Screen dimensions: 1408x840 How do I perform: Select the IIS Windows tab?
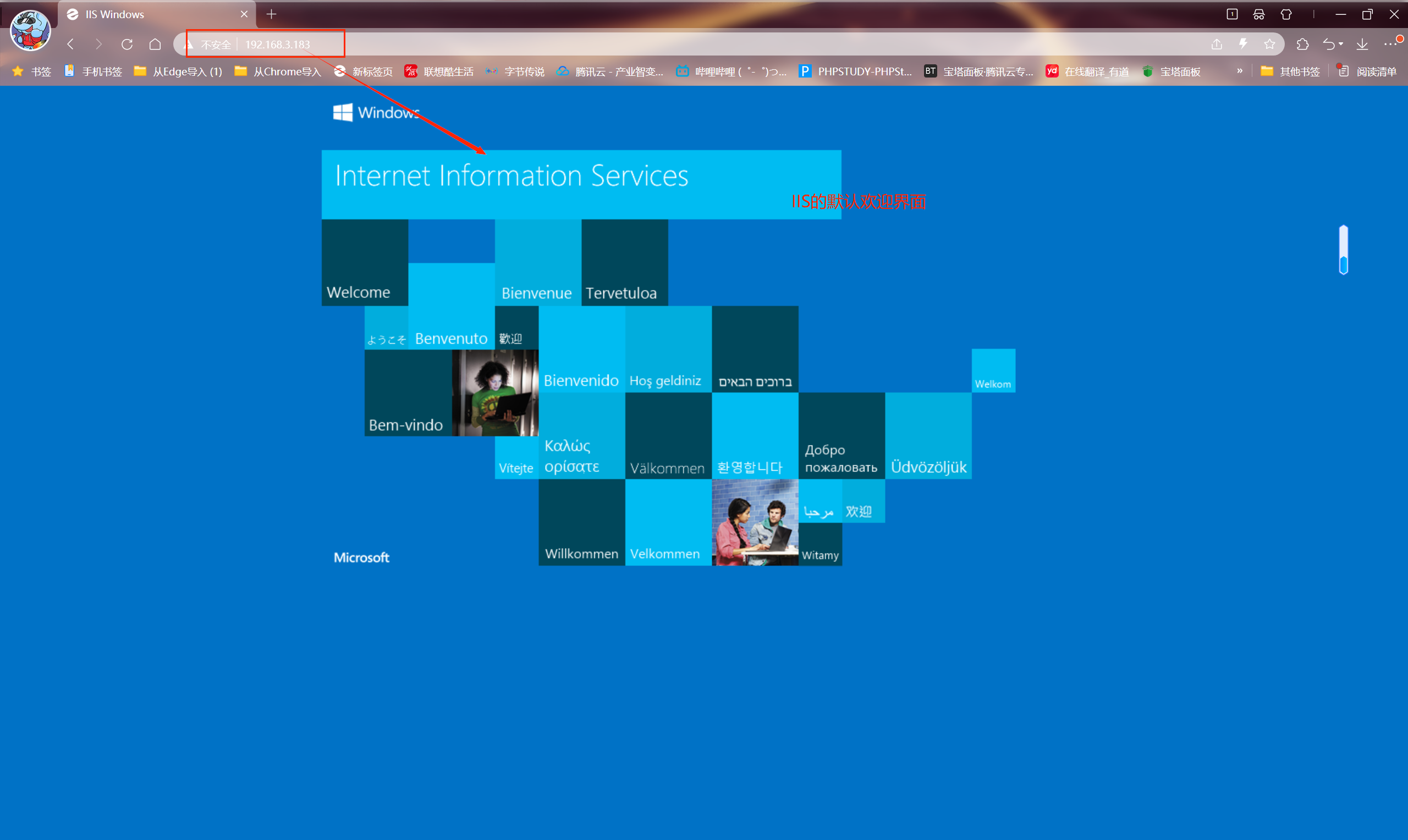[x=157, y=14]
